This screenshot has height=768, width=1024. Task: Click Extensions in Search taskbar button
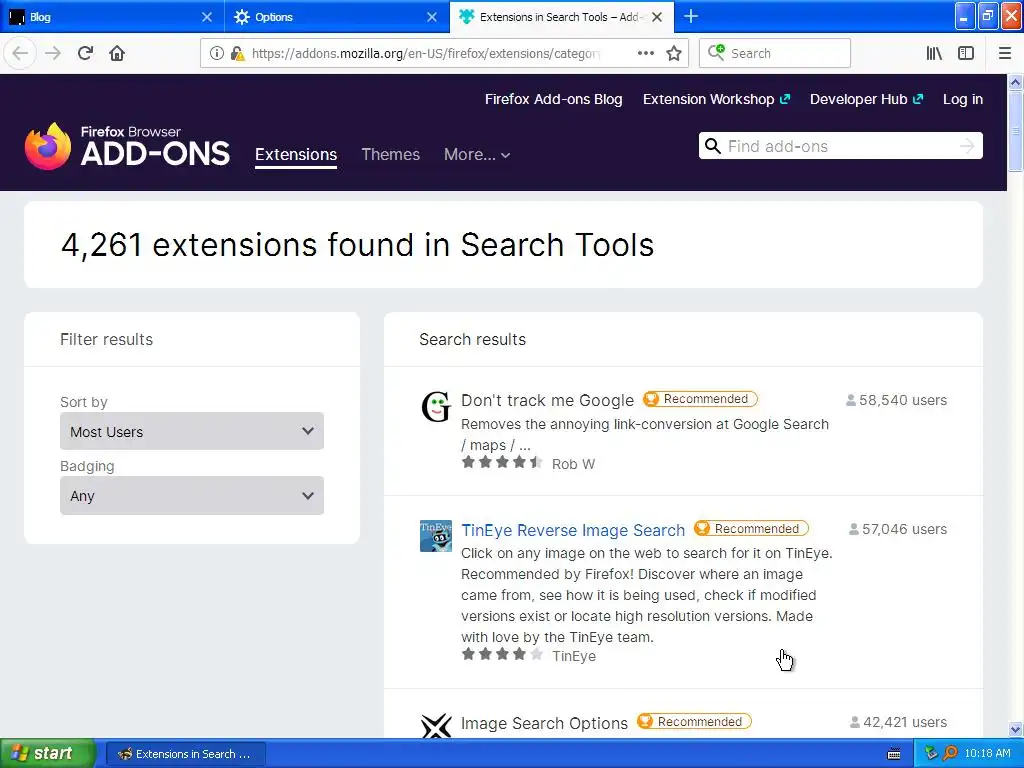click(x=185, y=754)
